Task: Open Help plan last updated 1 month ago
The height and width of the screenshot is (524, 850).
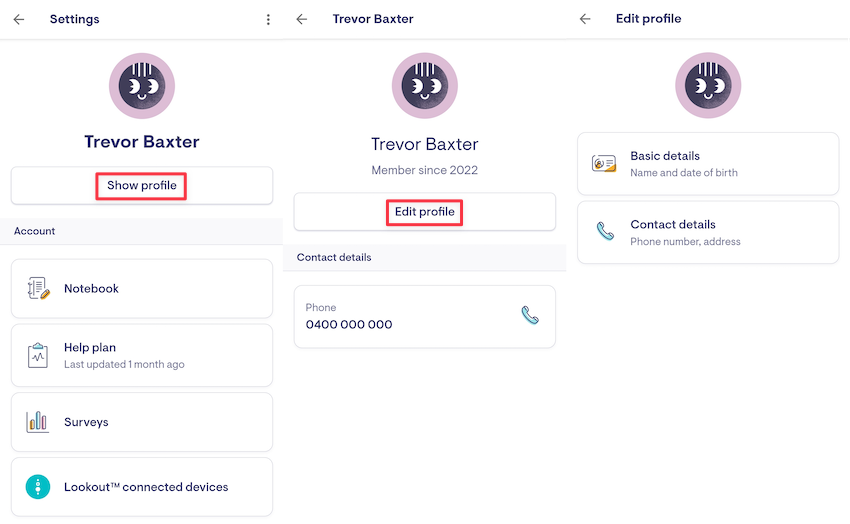Action: [142, 355]
